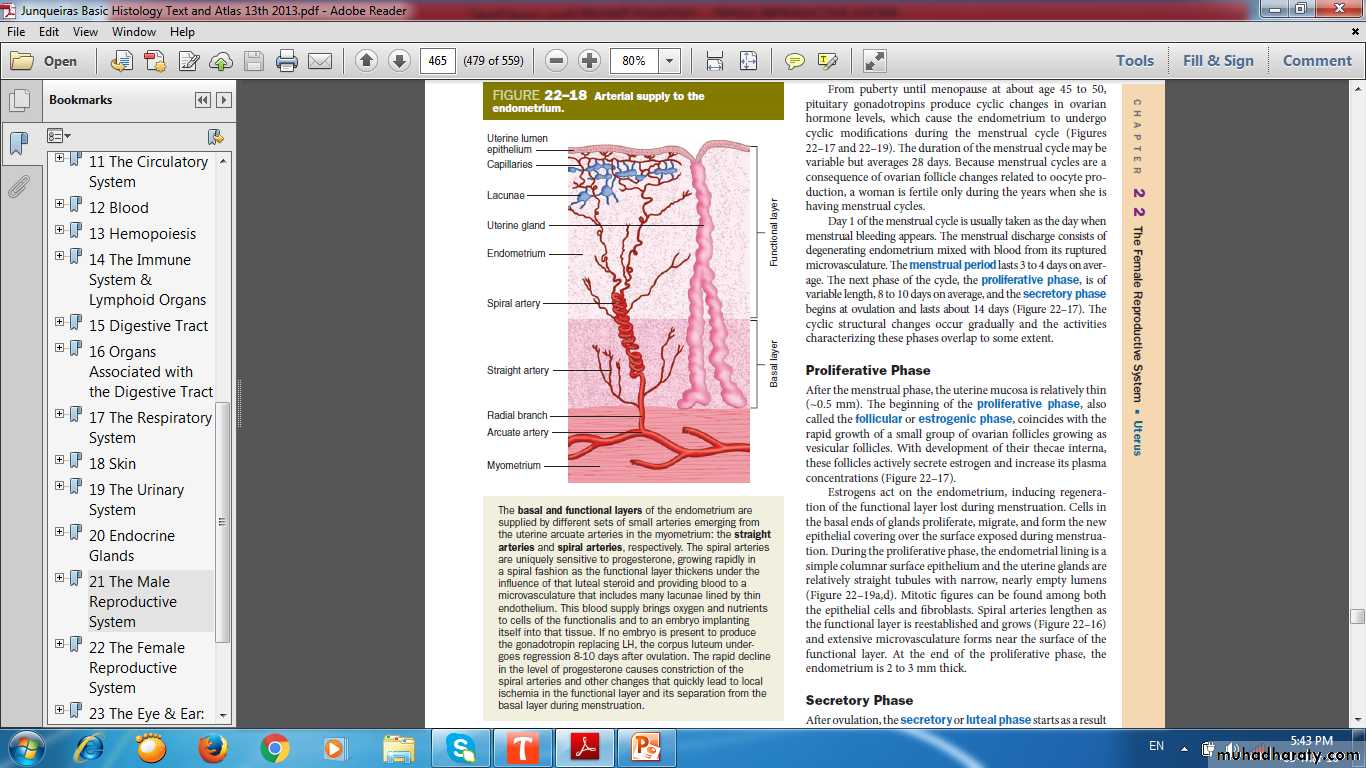The image size is (1366, 768).
Task: Open the Fill & Sign pane
Action: [x=1217, y=61]
